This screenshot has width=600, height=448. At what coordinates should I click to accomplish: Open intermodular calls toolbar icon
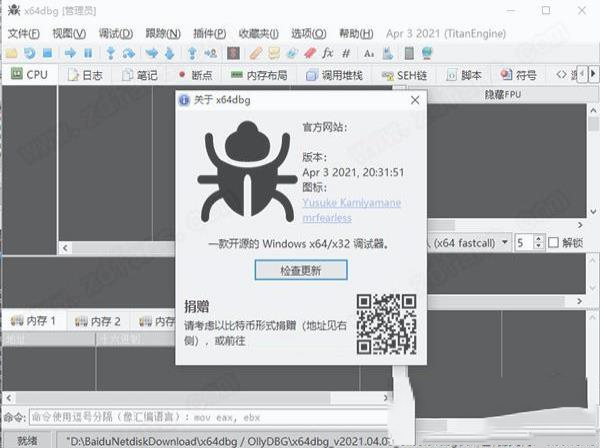click(387, 53)
